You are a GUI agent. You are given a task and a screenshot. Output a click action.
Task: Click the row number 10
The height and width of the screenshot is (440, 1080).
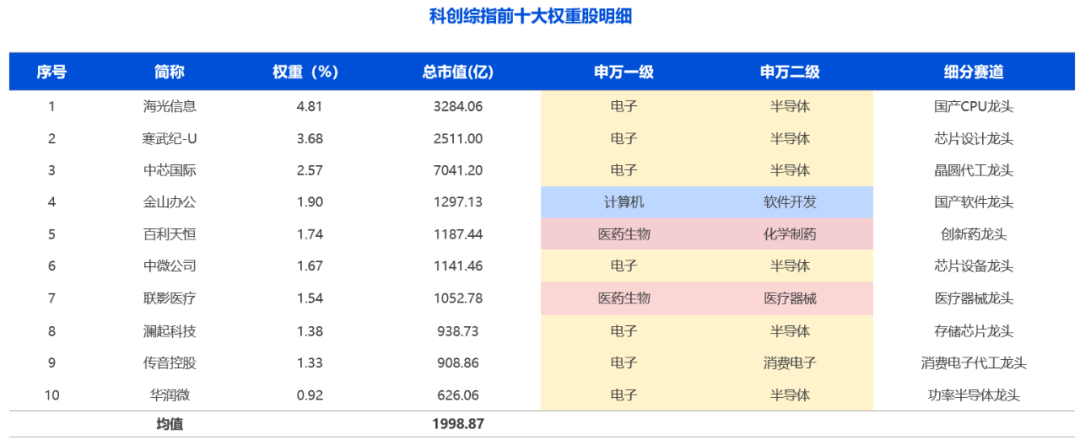(x=52, y=395)
